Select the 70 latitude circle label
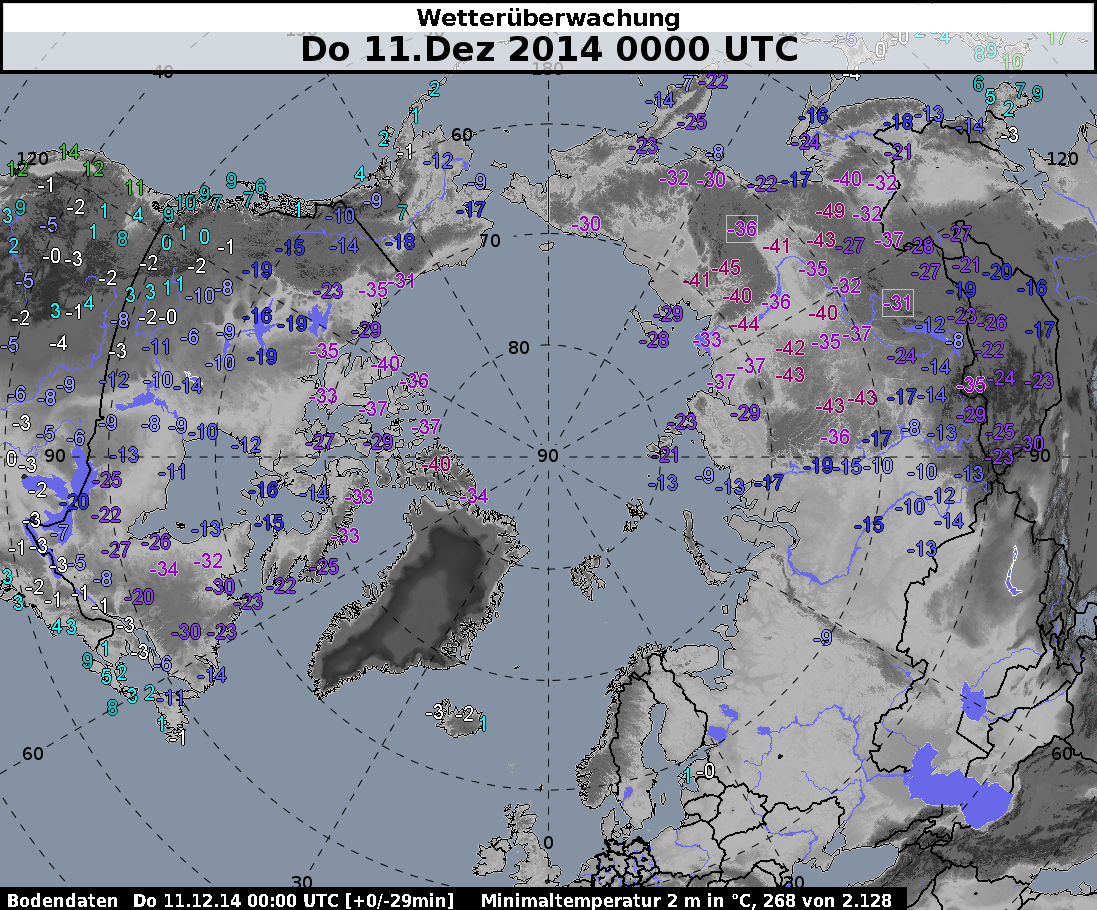The height and width of the screenshot is (910, 1097). pos(490,241)
